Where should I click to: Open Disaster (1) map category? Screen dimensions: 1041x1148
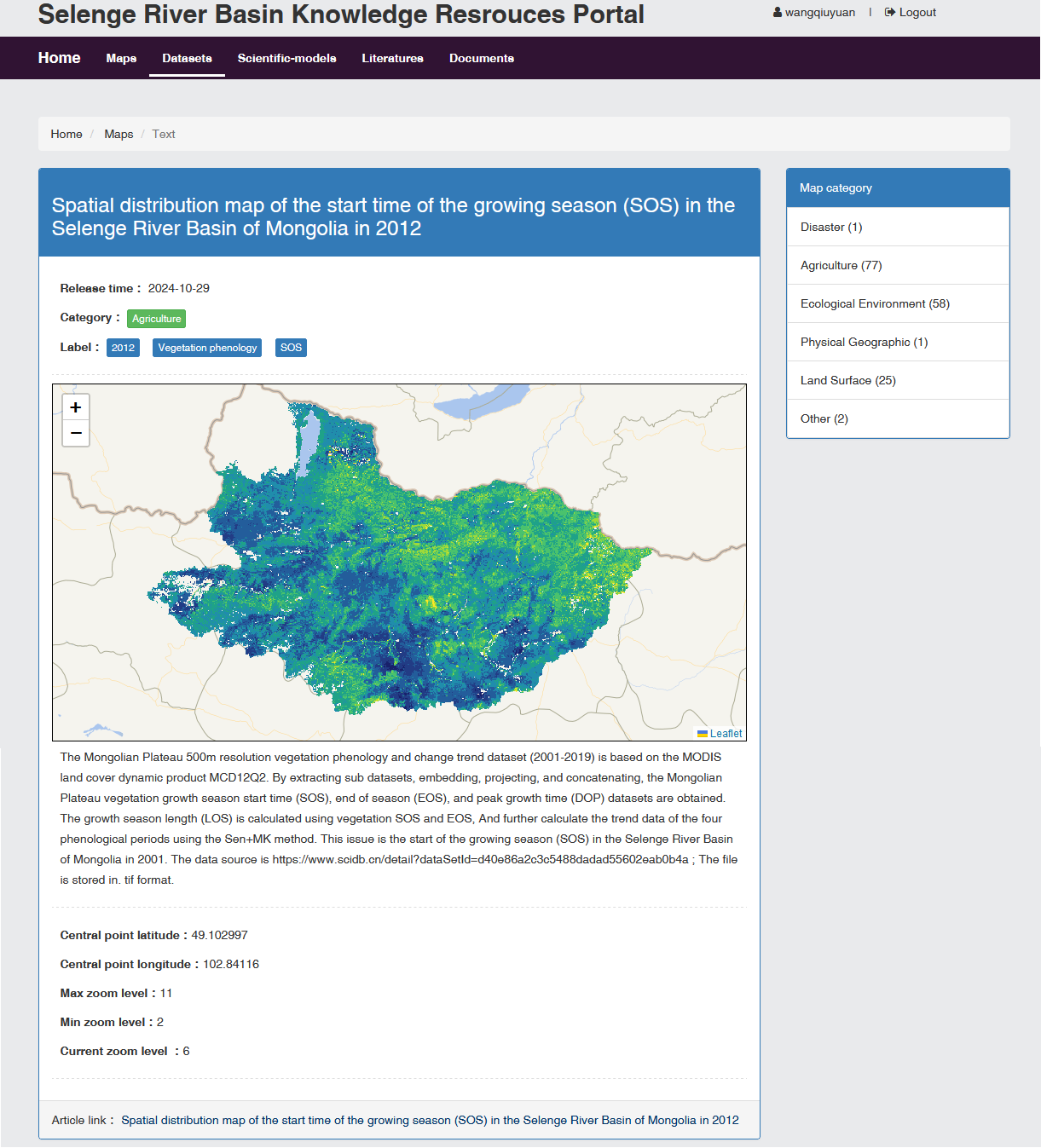click(x=898, y=227)
